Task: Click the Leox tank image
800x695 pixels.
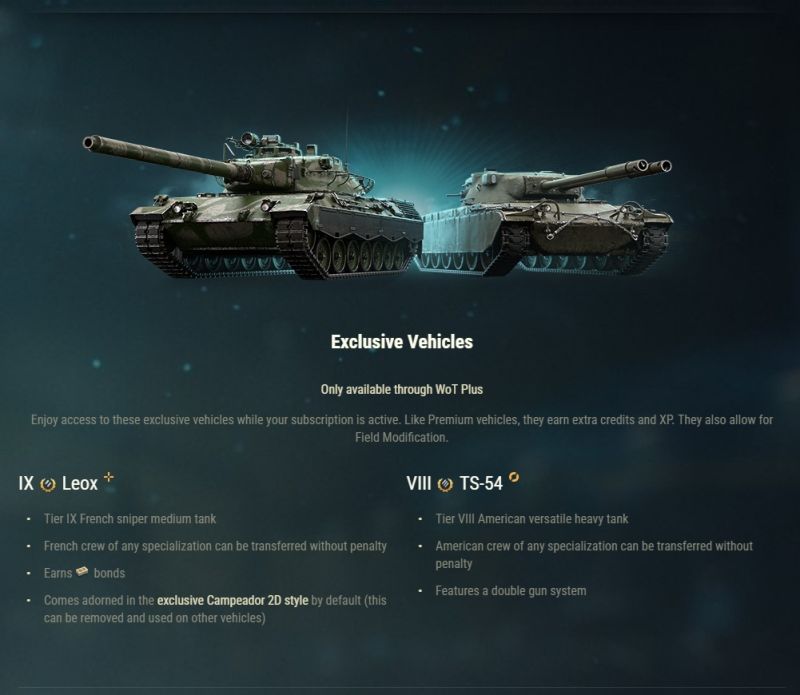Action: 253,206
